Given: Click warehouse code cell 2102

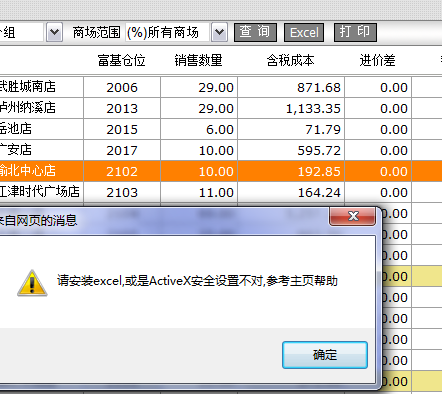Looking at the screenshot, I should [x=122, y=171].
